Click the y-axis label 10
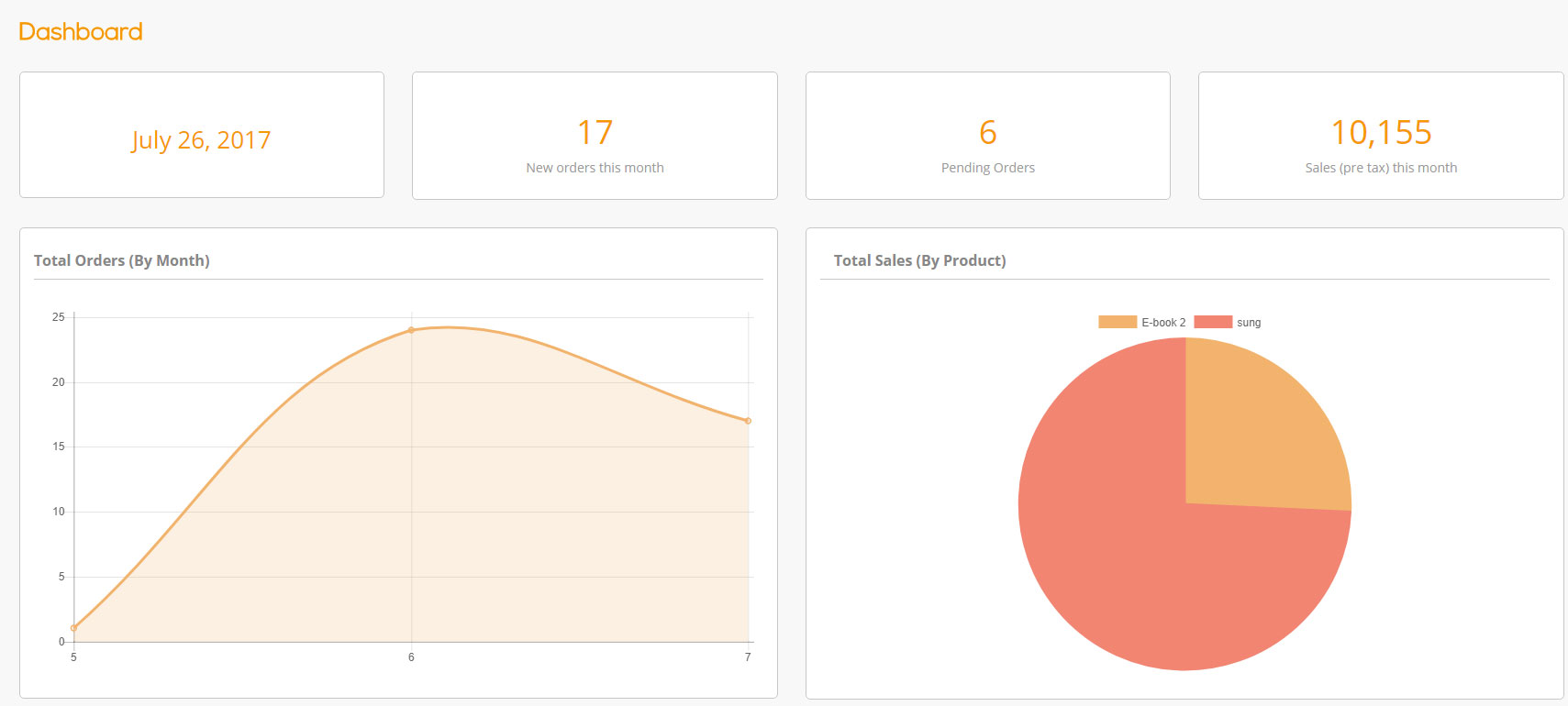The width and height of the screenshot is (1568, 706). (59, 512)
